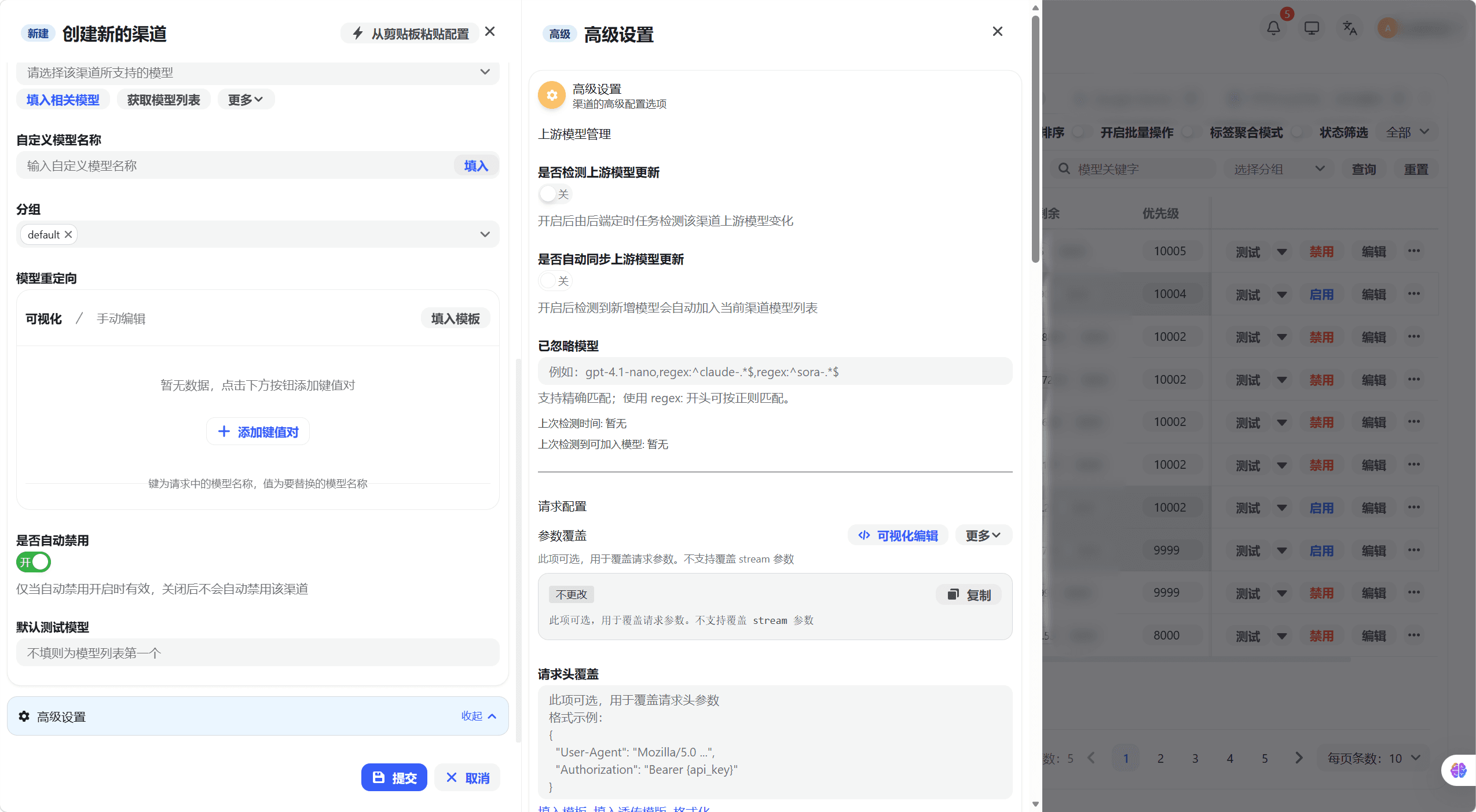Open the notifications bell with badge 5
The height and width of the screenshot is (812, 1476).
(1273, 27)
